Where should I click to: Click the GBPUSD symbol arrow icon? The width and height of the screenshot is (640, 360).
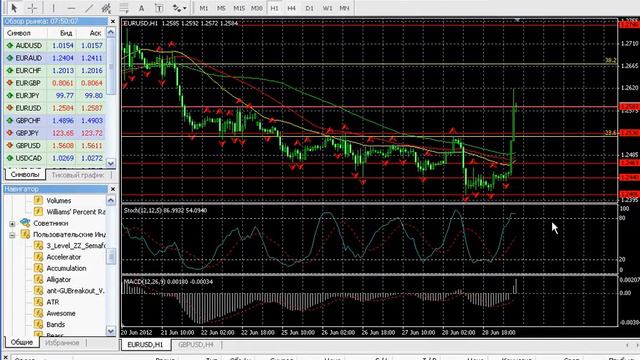pos(10,145)
